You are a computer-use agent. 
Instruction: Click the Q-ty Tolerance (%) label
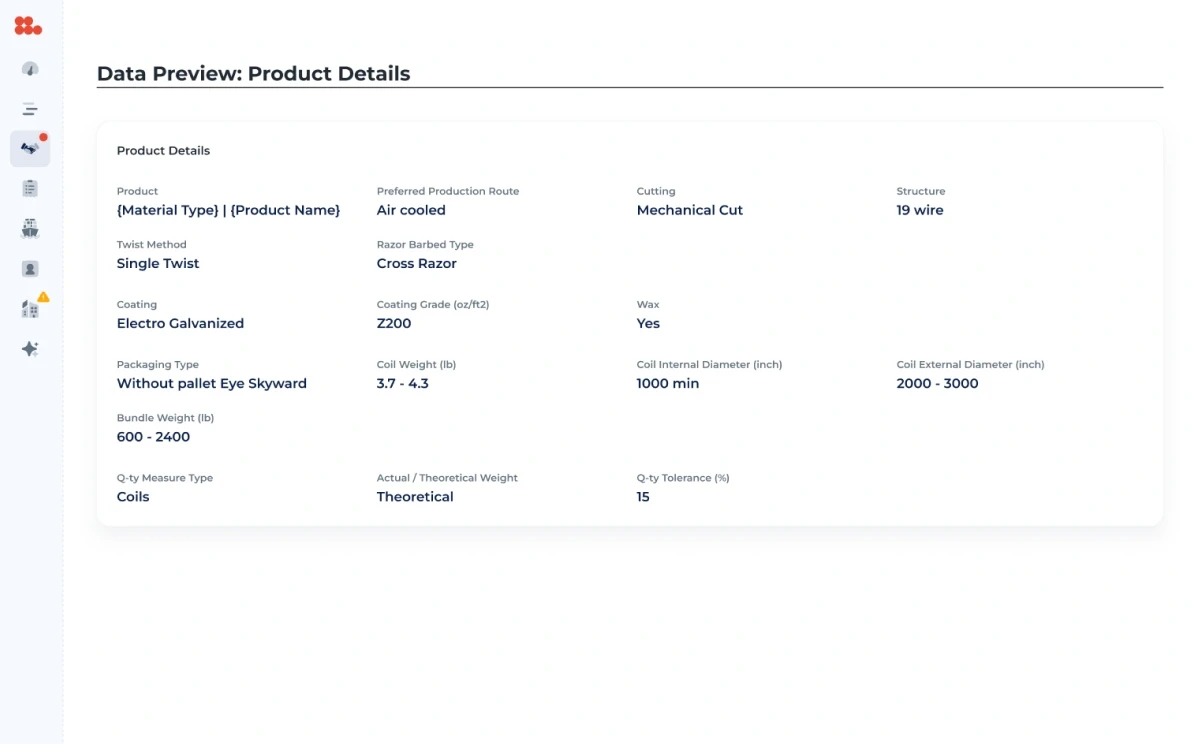pyautogui.click(x=683, y=478)
